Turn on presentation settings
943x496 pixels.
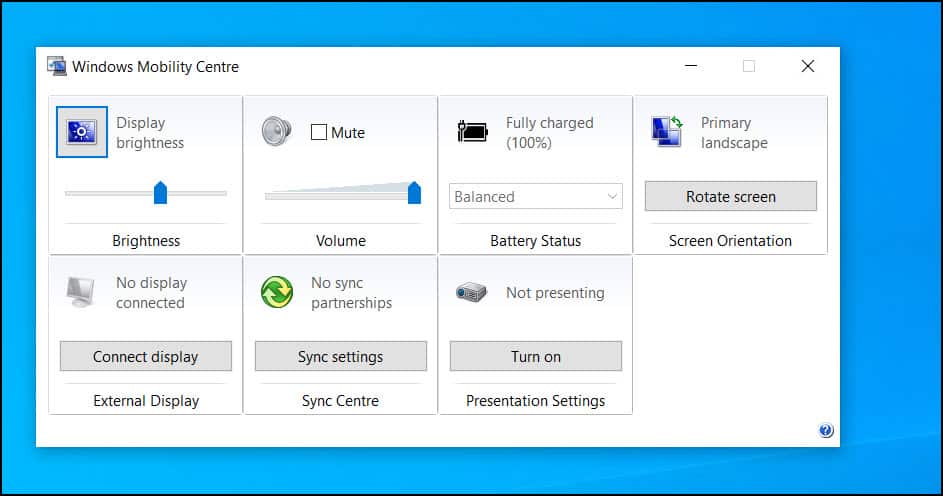[536, 357]
